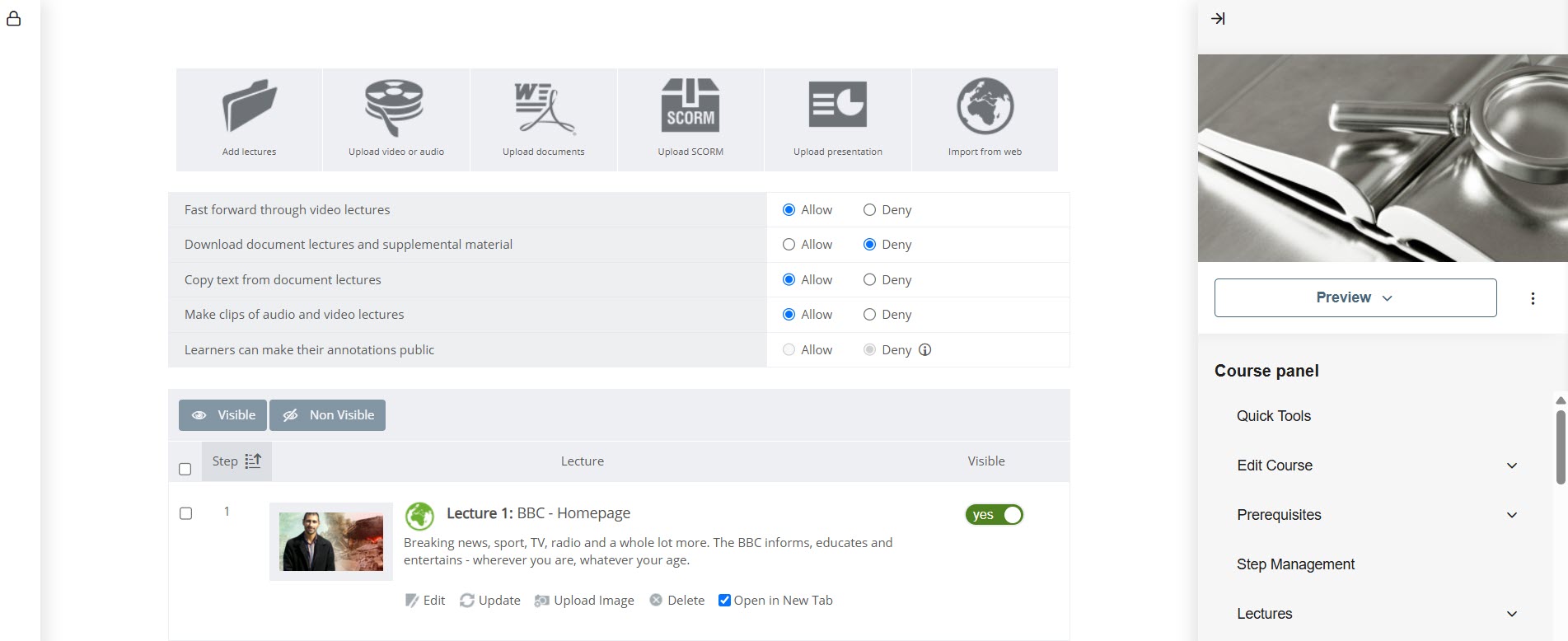Select the Upload documents icon
1568x641 pixels.
point(543,107)
